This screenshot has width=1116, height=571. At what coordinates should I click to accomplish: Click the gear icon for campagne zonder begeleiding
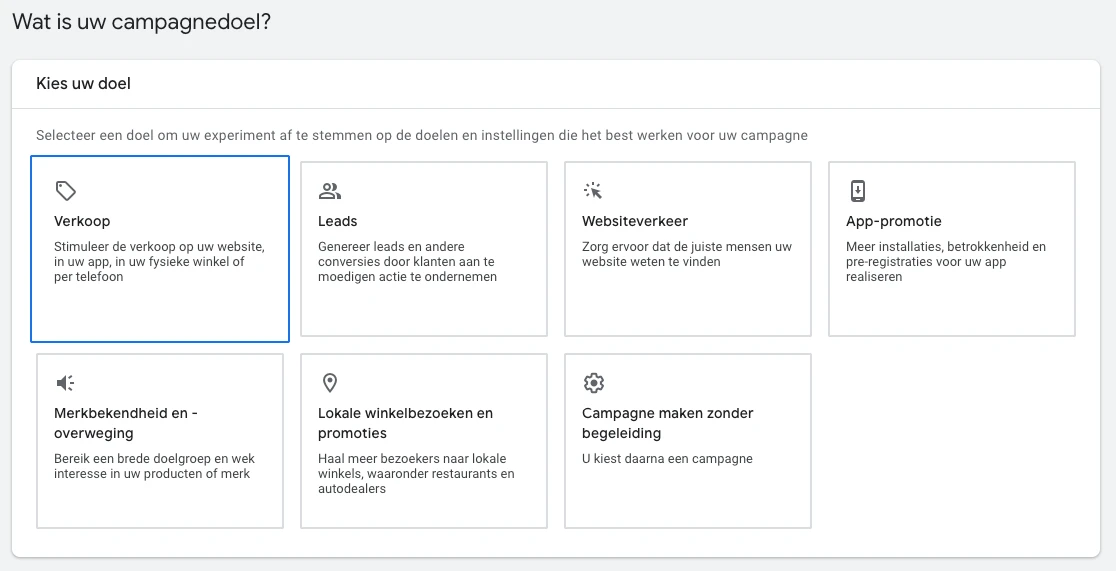(594, 383)
